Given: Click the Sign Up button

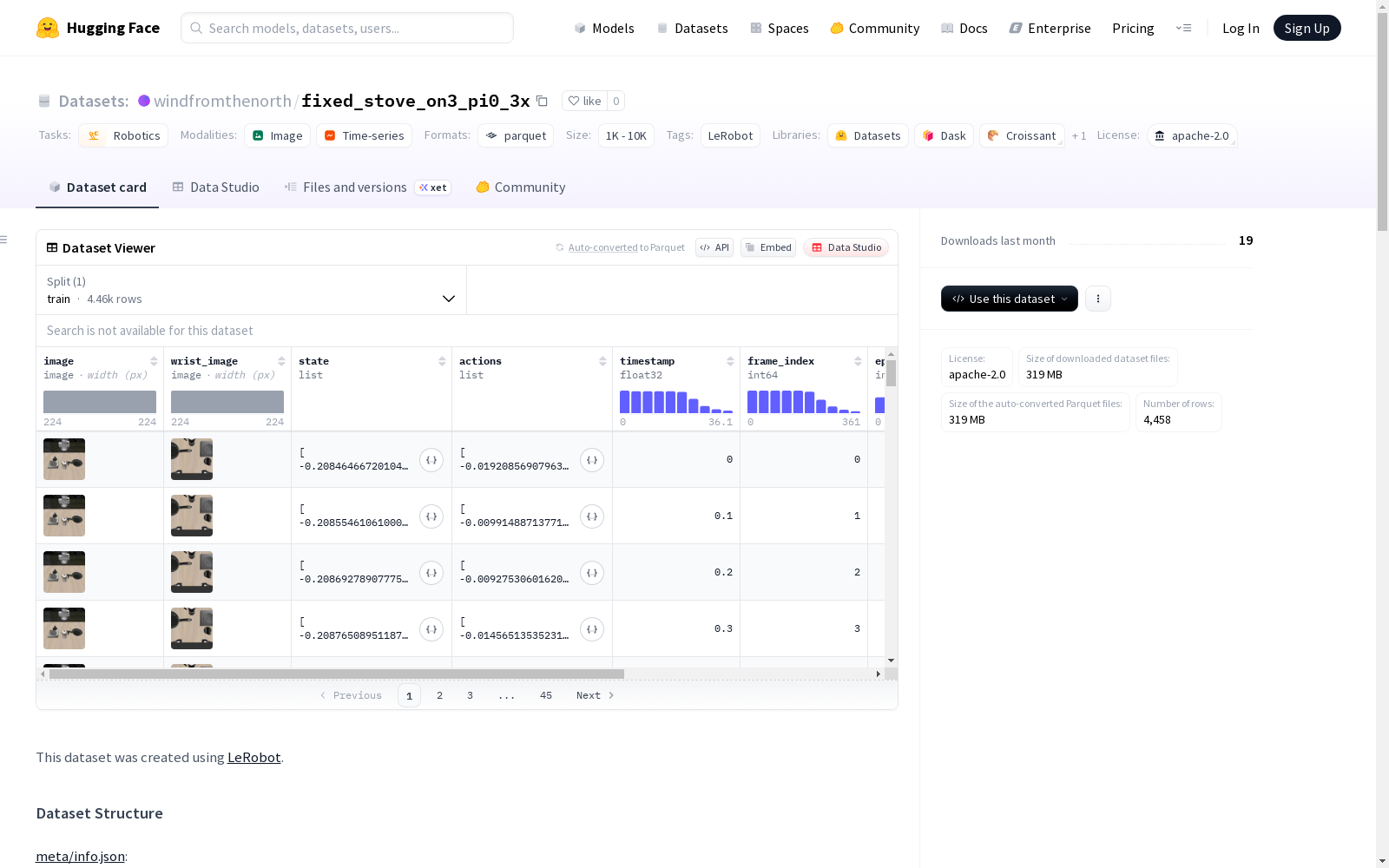Looking at the screenshot, I should (x=1307, y=28).
